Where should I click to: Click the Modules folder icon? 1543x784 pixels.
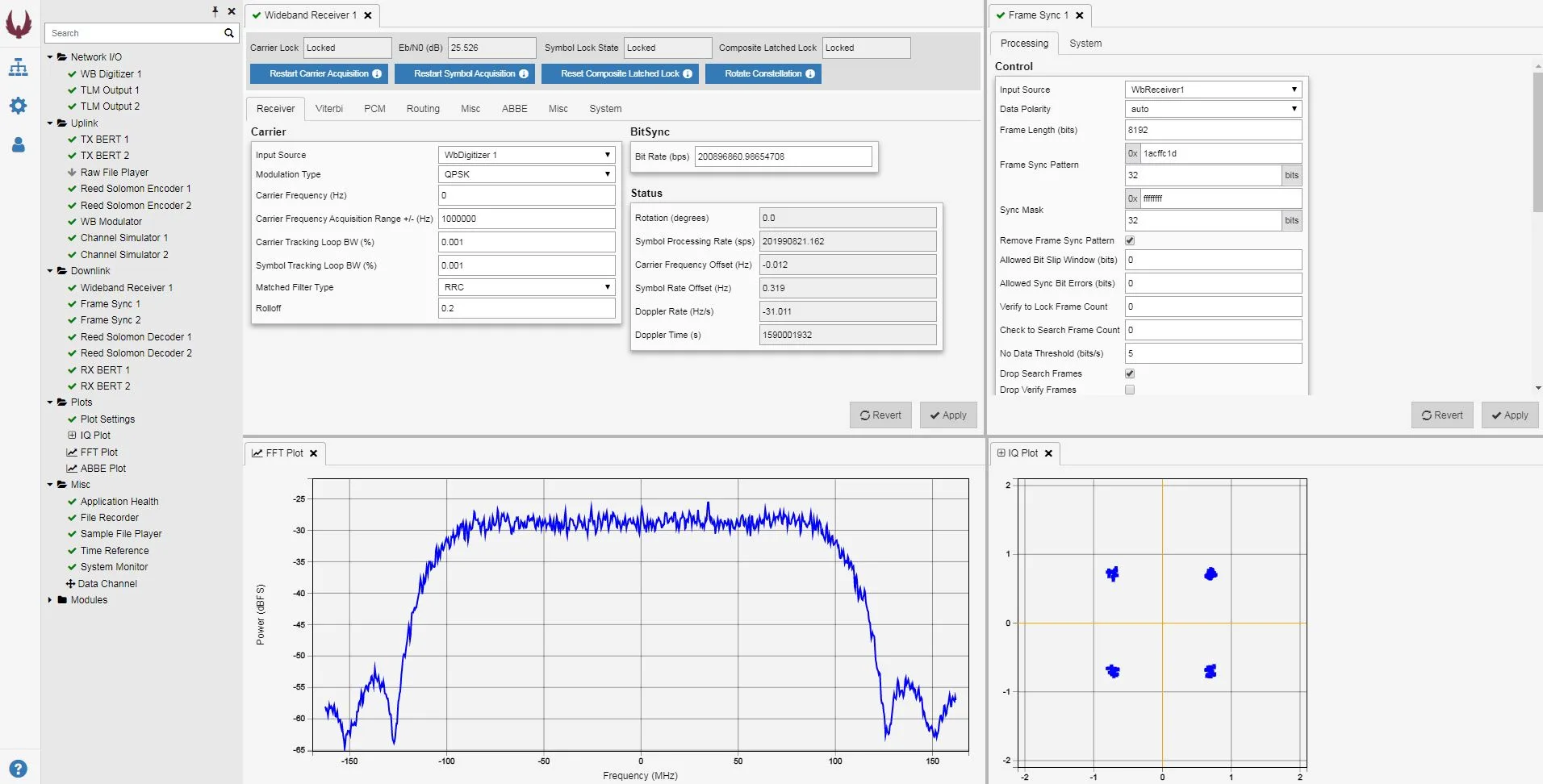tap(62, 600)
